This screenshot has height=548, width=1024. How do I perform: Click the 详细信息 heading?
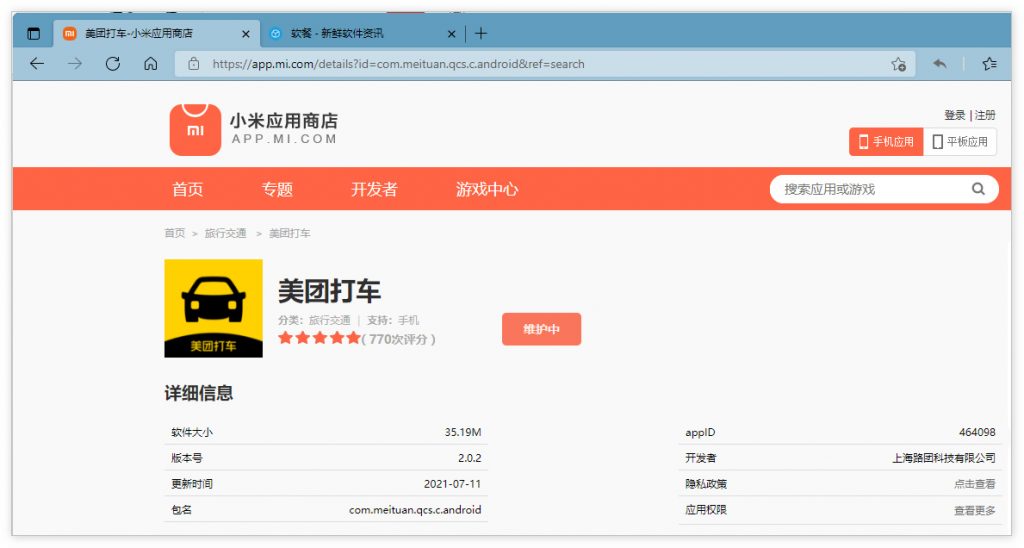pos(199,393)
